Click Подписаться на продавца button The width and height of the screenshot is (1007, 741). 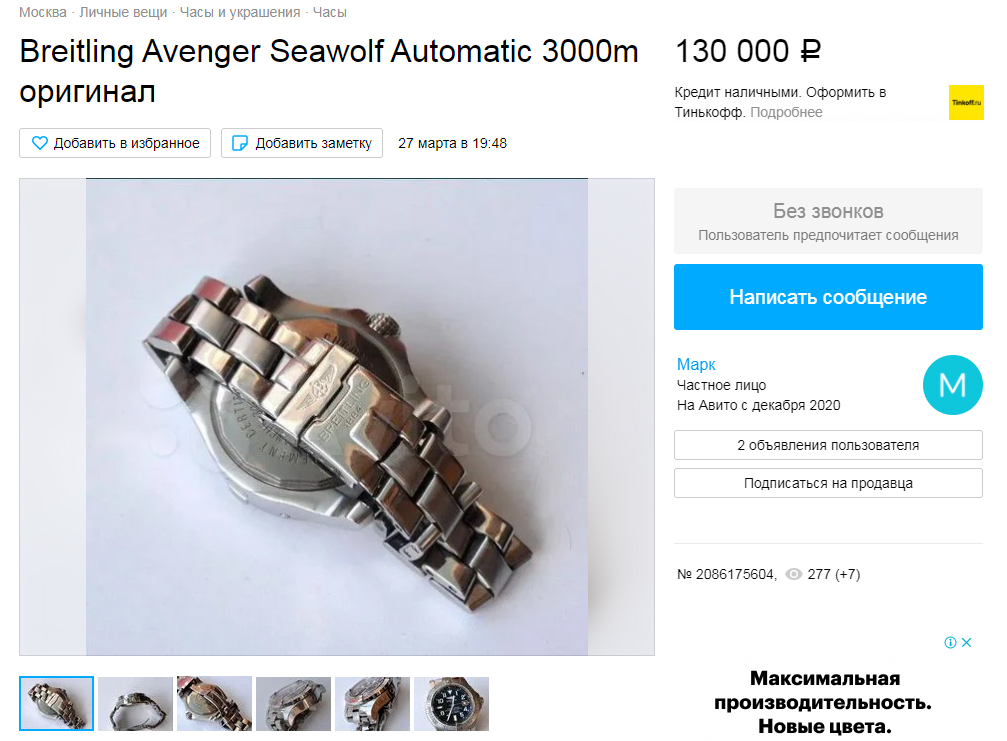tap(828, 483)
